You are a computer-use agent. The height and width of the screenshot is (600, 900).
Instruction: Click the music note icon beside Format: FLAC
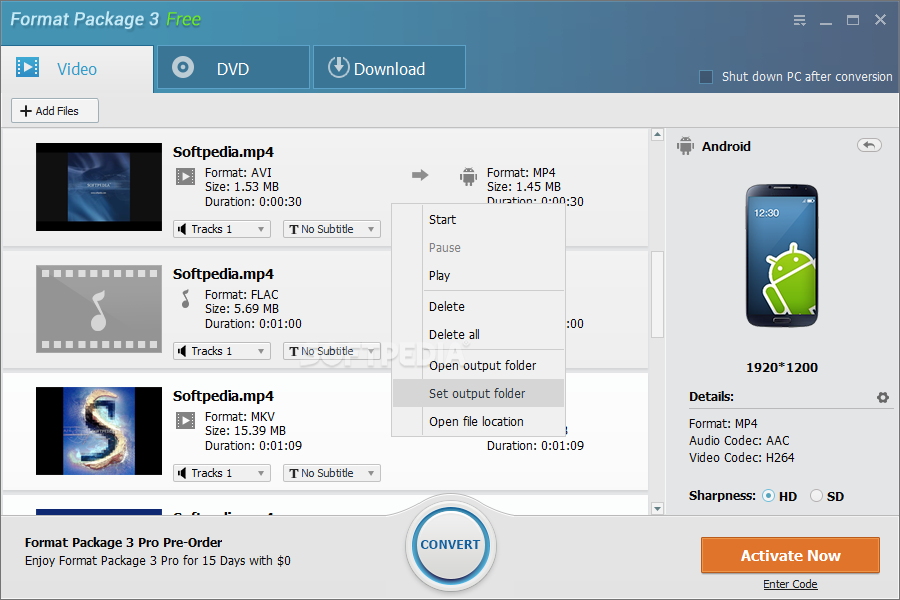pyautogui.click(x=185, y=299)
